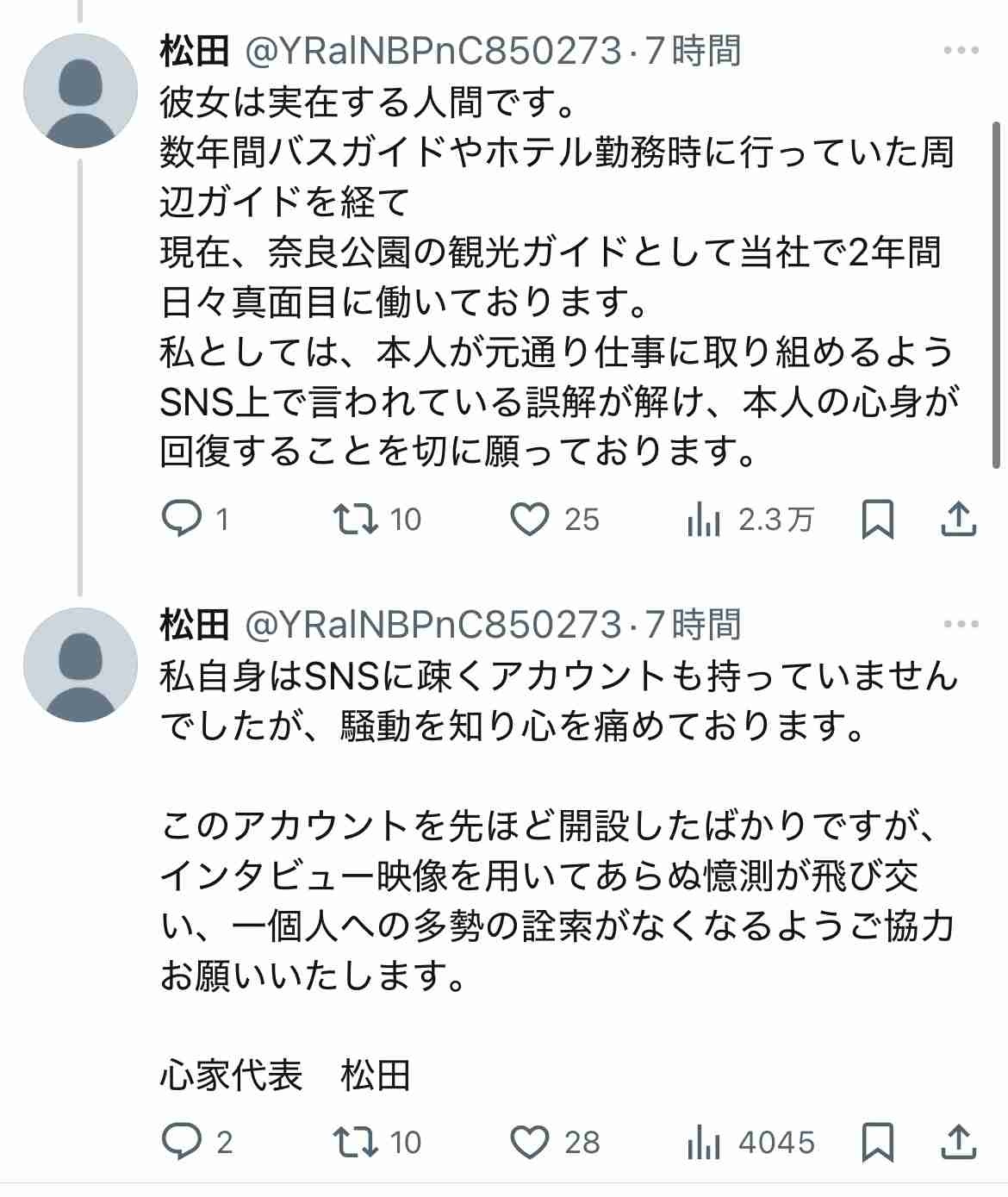Reply to the second post with 2 replies

click(x=182, y=1142)
